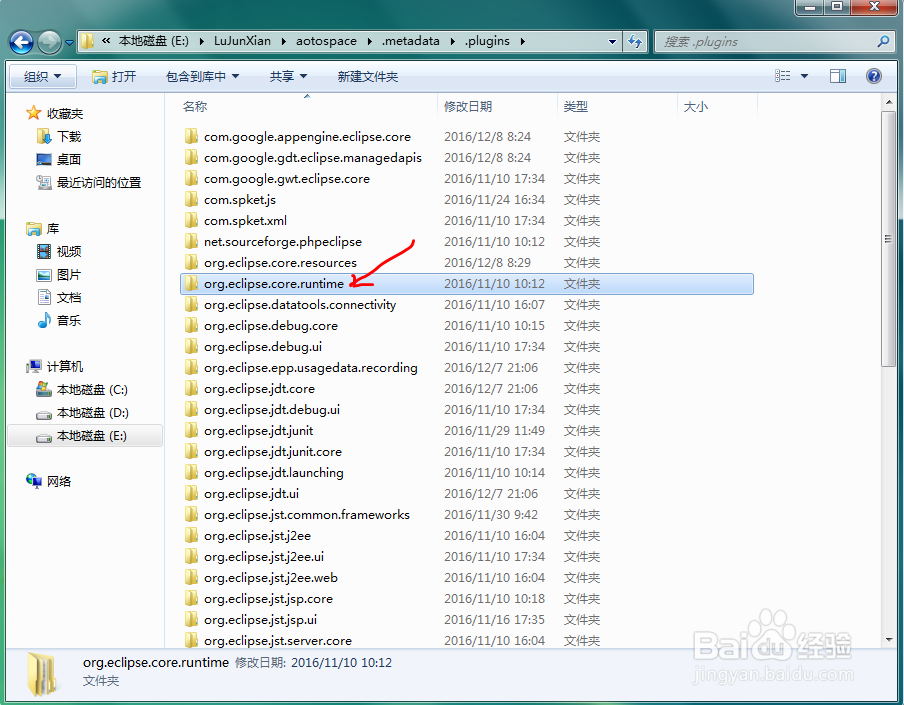Open the 共享 dropdown menu
Image resolution: width=904 pixels, height=705 pixels.
[x=288, y=77]
